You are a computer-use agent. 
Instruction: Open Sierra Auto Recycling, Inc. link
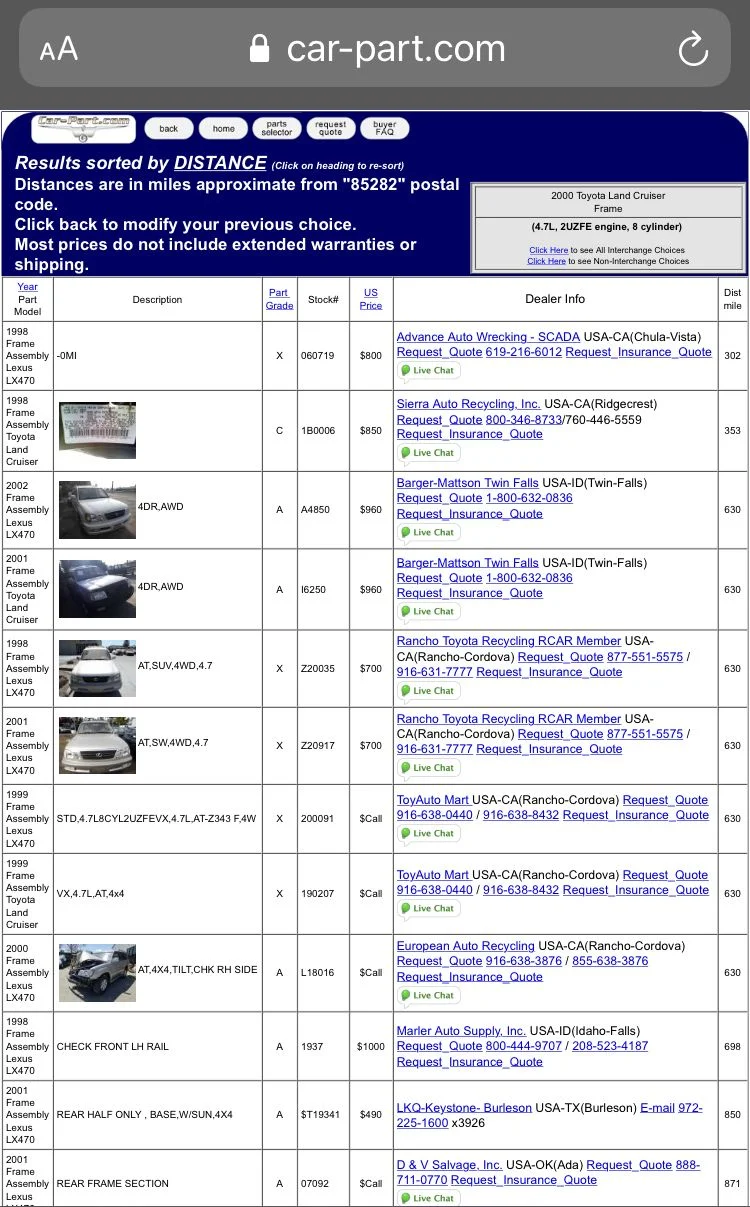(x=469, y=404)
